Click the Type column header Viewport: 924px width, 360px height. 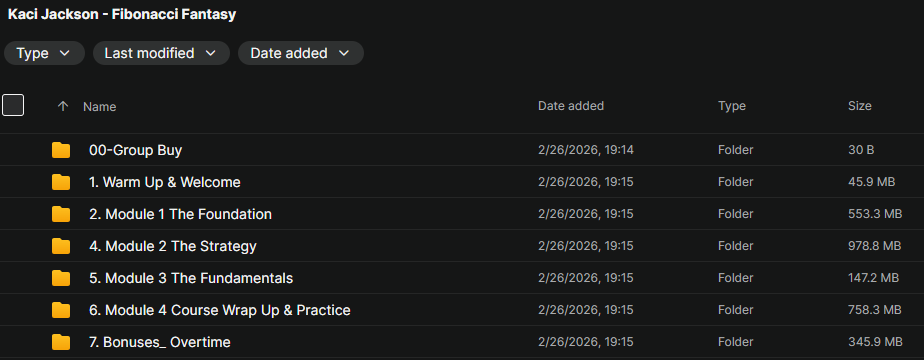coord(732,106)
